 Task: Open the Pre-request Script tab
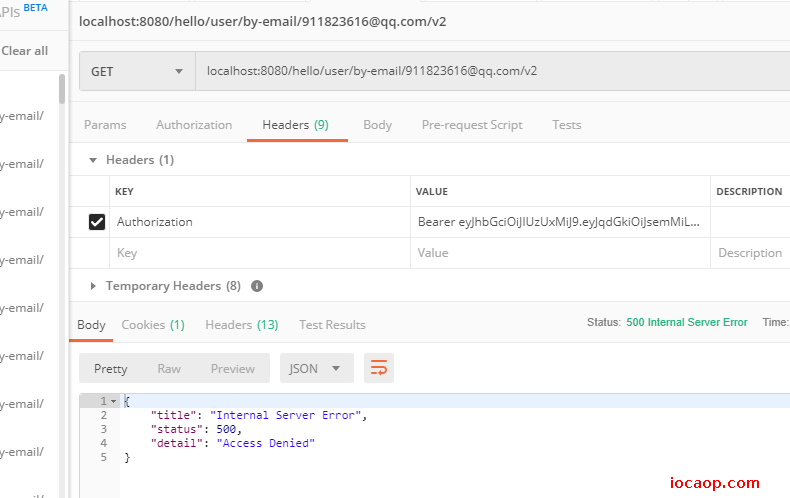pyautogui.click(x=472, y=125)
